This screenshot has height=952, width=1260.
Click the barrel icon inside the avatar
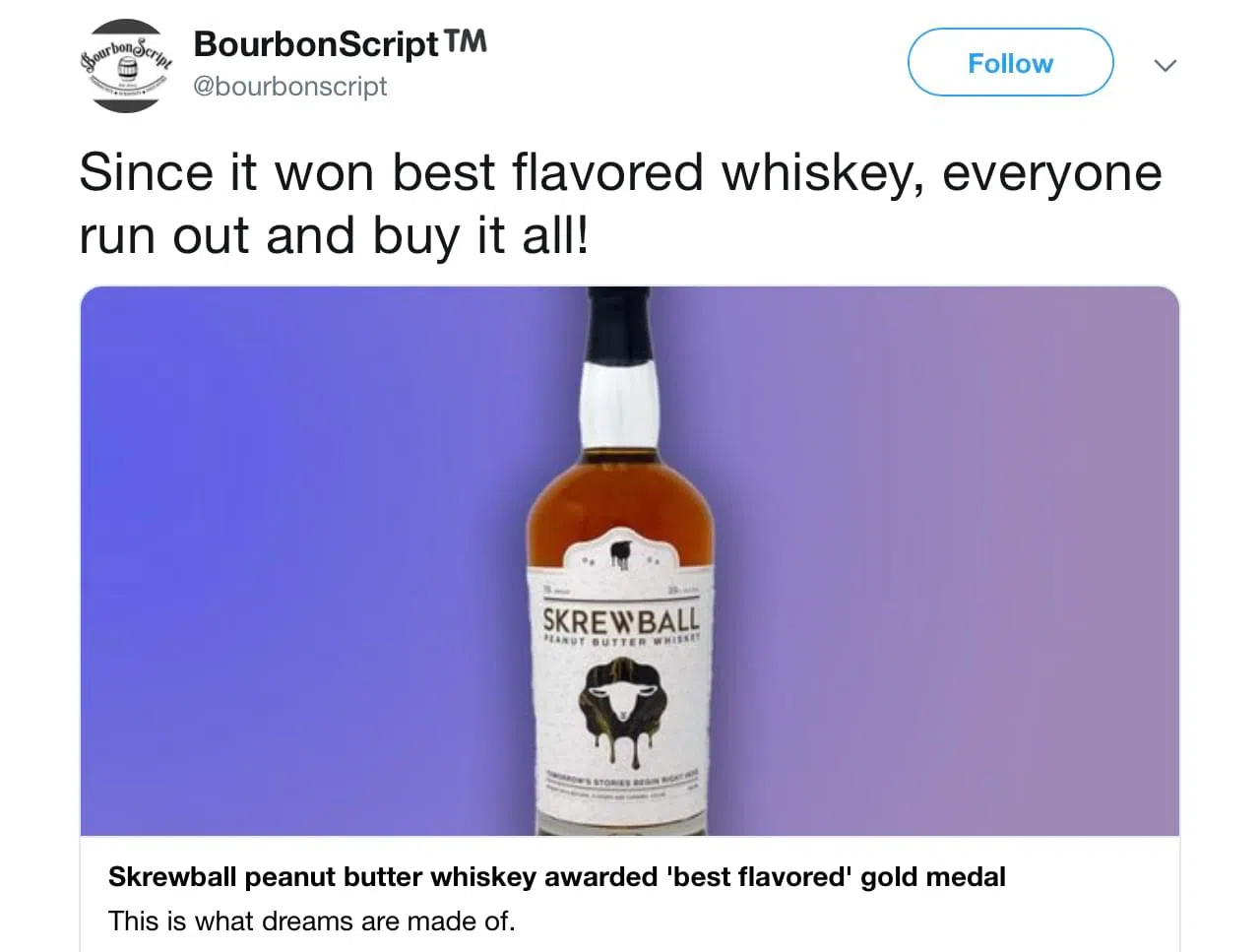coord(127,69)
